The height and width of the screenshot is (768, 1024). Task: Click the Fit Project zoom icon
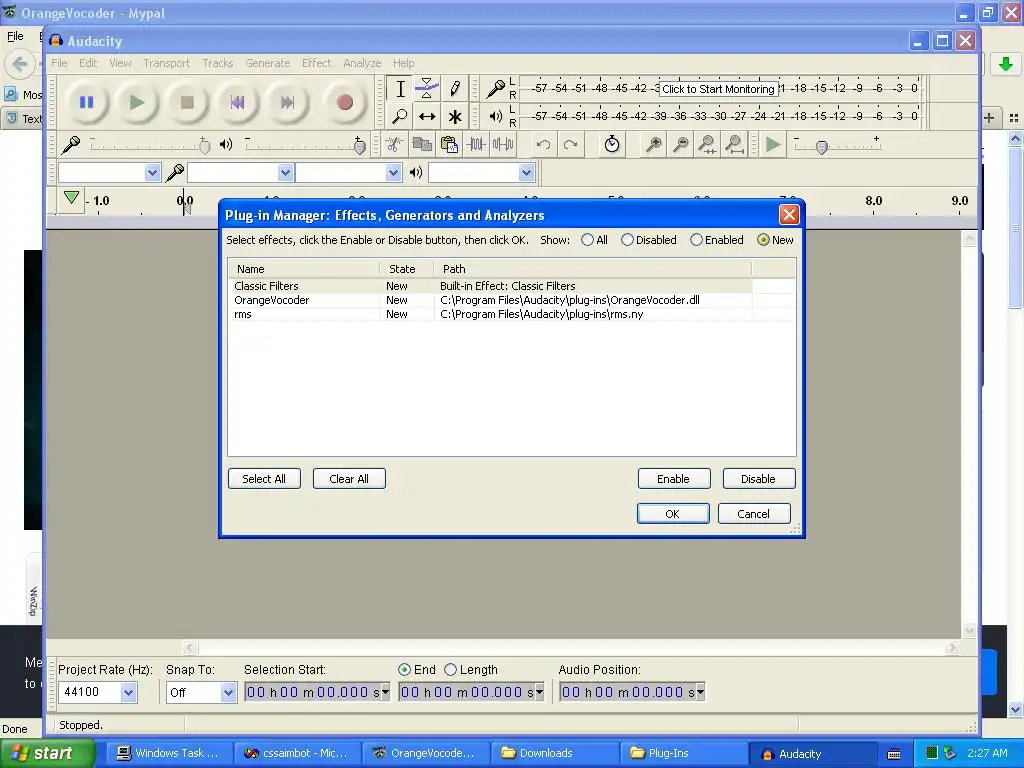pos(735,144)
